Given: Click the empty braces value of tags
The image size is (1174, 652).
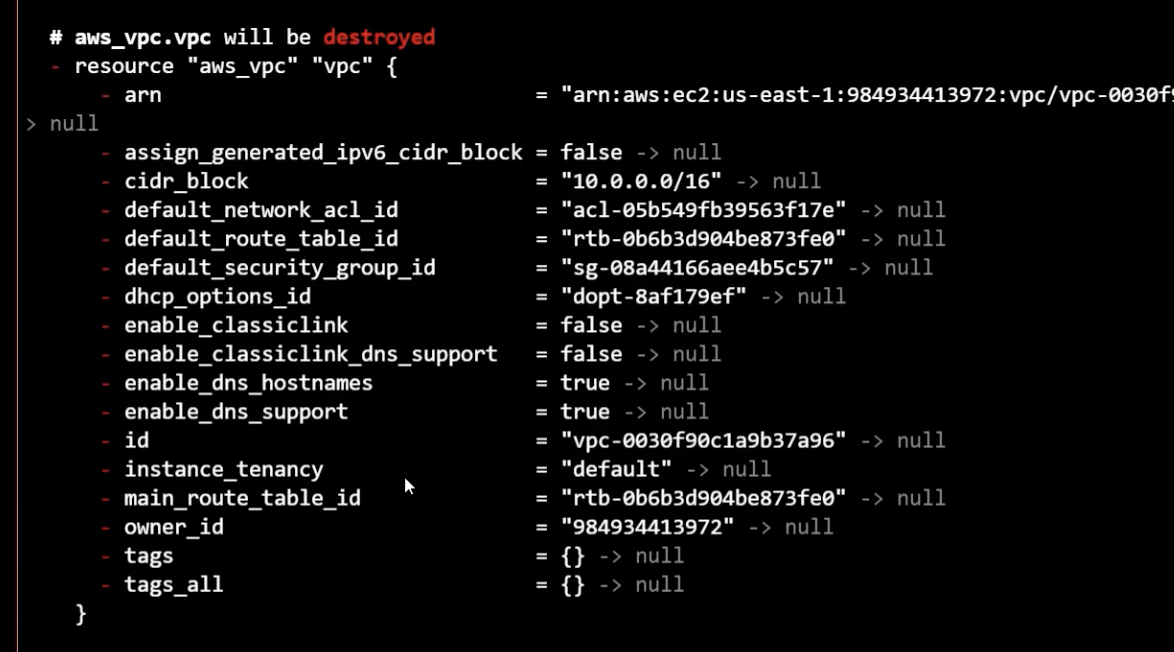Looking at the screenshot, I should click(573, 556).
